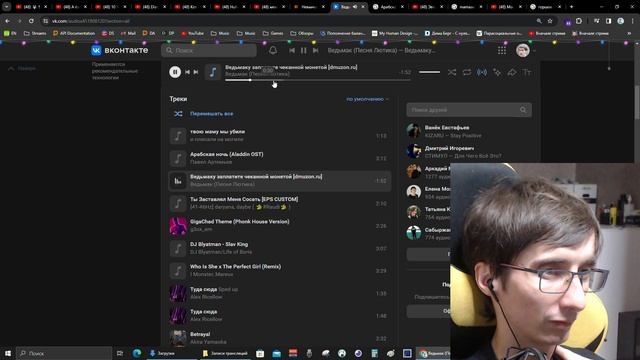Click the avatar of Елена in friends list
This screenshot has height=360, width=640.
point(413,191)
